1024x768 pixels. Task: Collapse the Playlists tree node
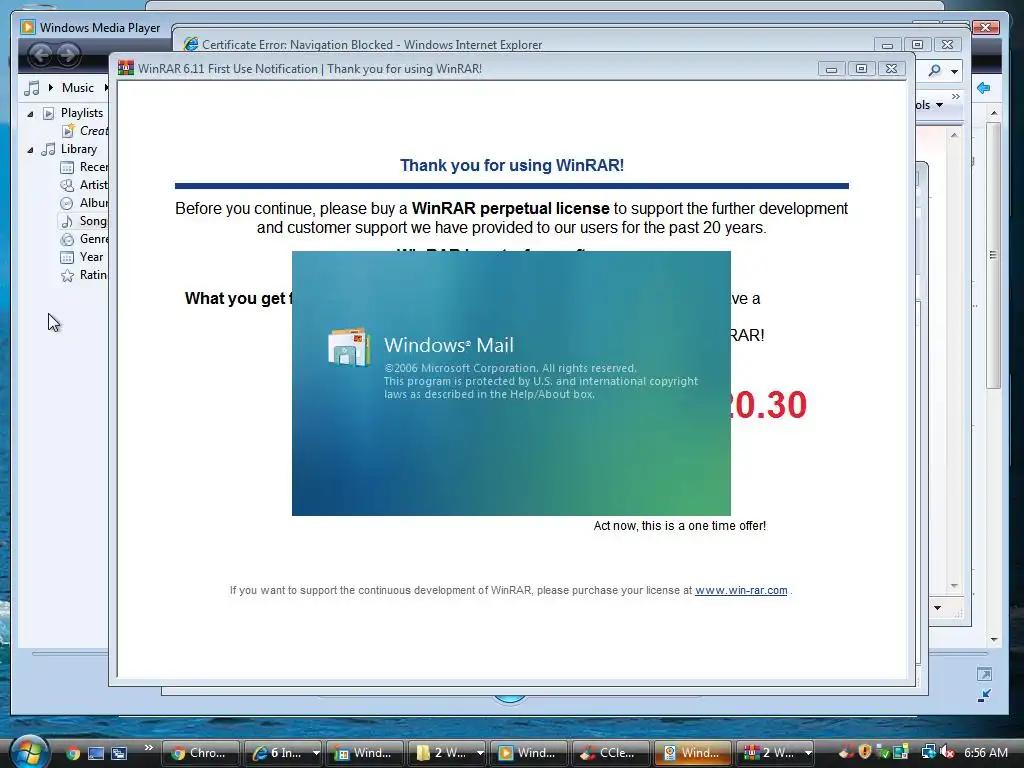(x=30, y=114)
